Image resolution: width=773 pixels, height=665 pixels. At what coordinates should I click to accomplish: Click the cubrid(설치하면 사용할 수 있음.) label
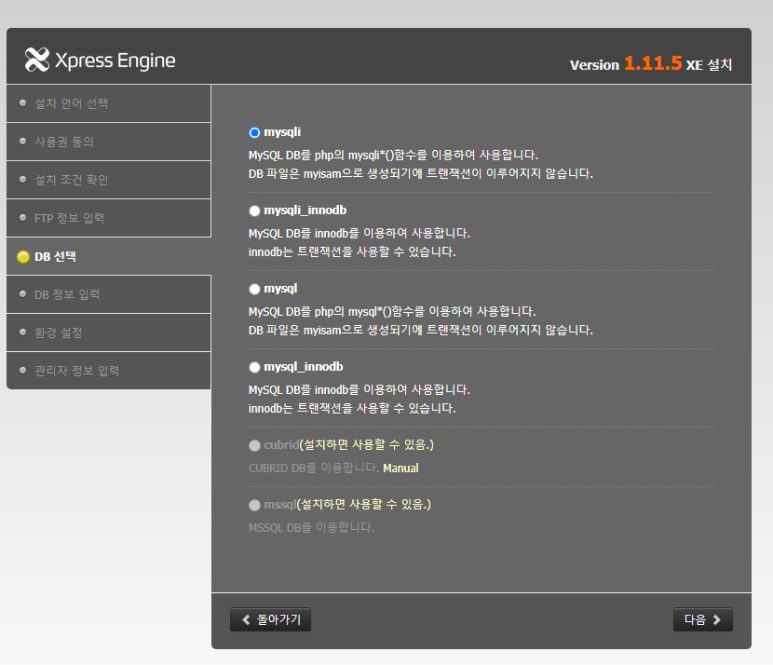[349, 445]
